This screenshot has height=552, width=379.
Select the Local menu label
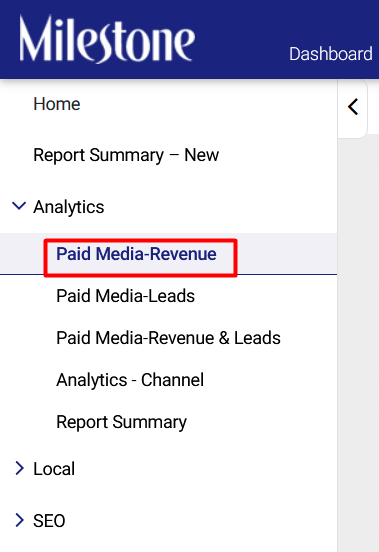[54, 469]
